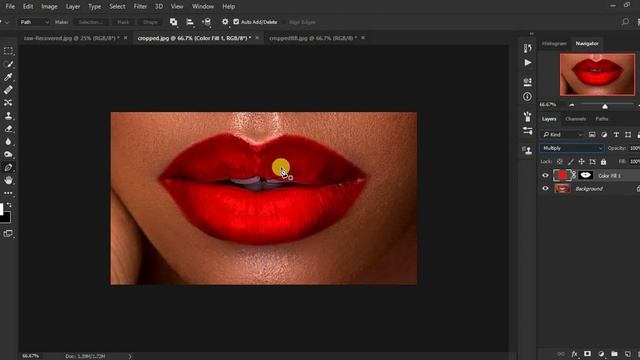Open the Info panel icon
This screenshot has width=640, height=360.
[527, 97]
